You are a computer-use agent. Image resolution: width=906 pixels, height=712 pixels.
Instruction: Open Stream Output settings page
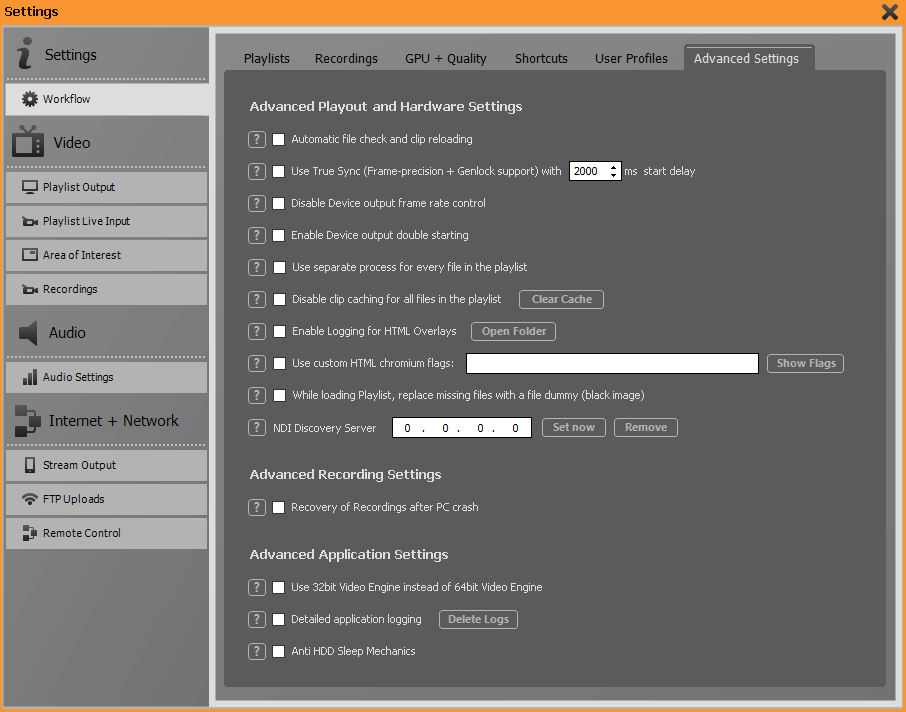106,465
